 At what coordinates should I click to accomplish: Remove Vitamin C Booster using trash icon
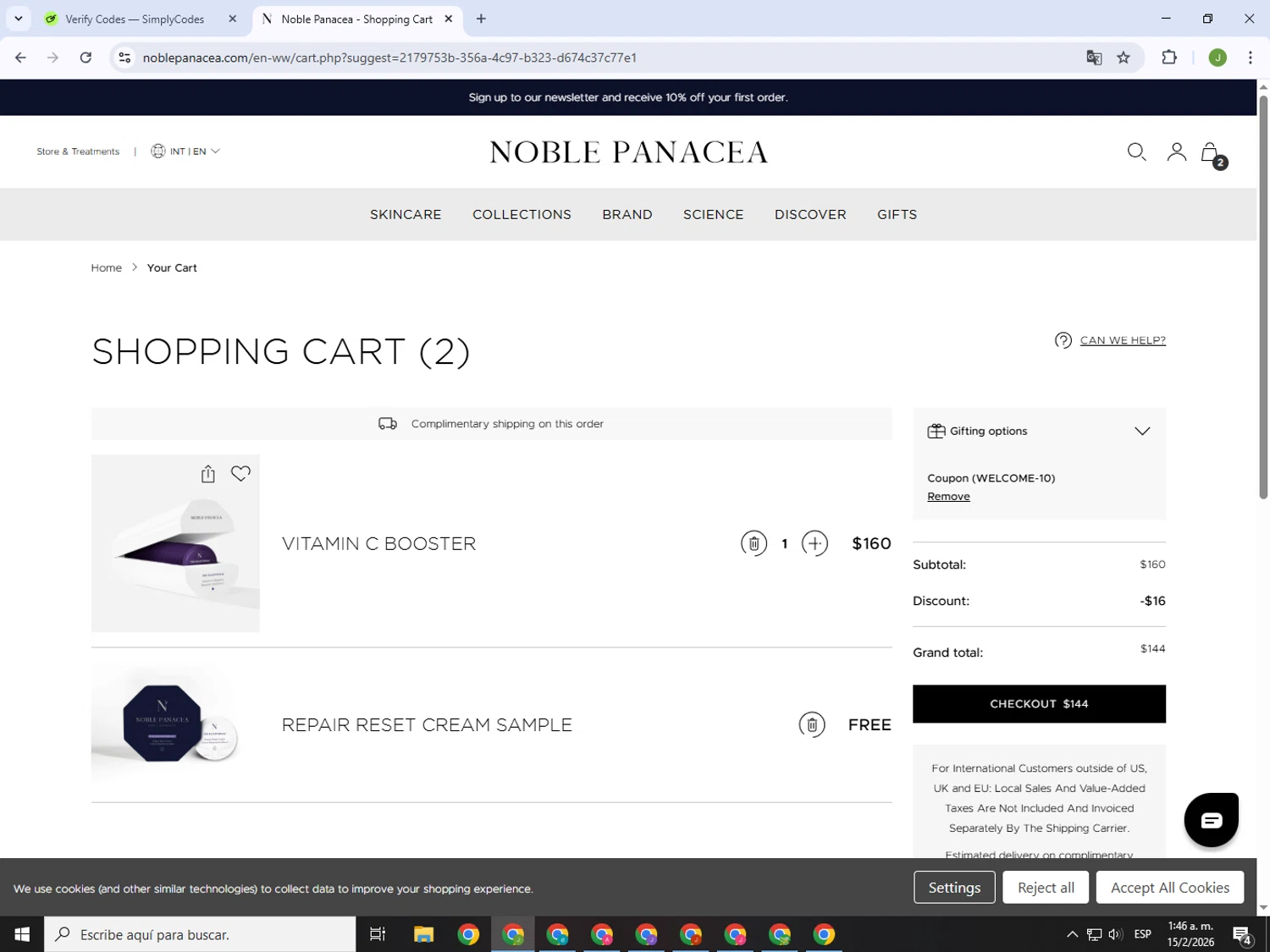[x=754, y=543]
